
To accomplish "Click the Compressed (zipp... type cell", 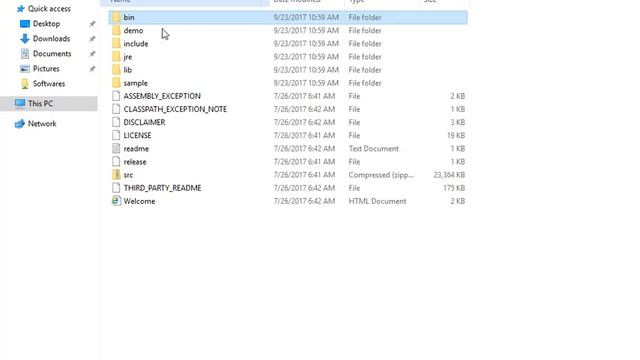I will (381, 175).
